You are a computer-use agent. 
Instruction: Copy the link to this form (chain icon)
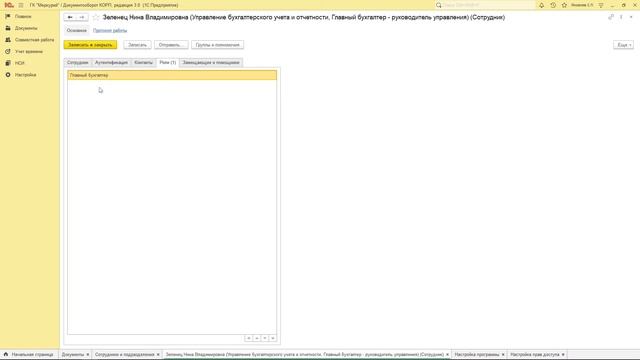(x=611, y=17)
